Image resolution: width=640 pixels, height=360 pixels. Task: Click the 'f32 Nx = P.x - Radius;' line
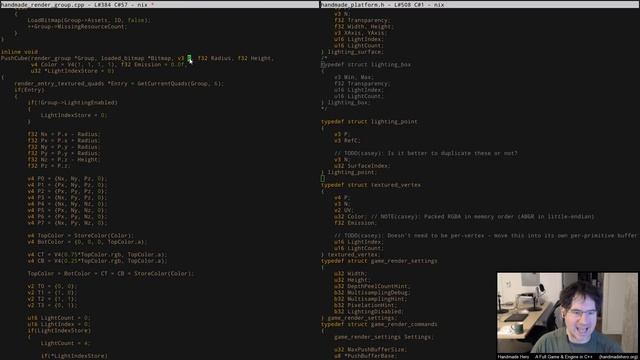pos(64,134)
